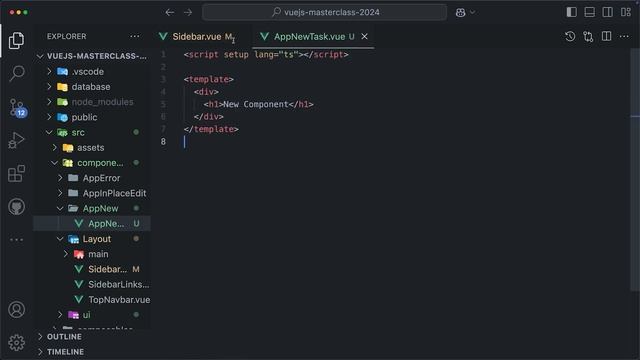
Task: Collapse the components folder
Action: pos(92,163)
